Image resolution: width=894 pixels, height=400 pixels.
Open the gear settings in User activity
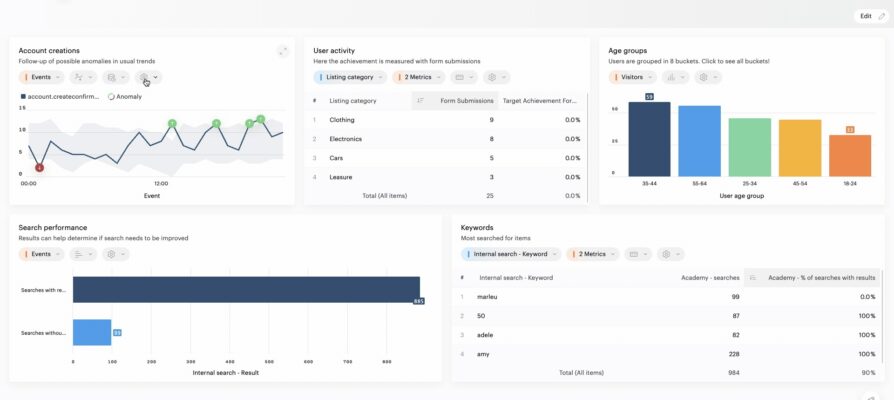click(x=496, y=77)
